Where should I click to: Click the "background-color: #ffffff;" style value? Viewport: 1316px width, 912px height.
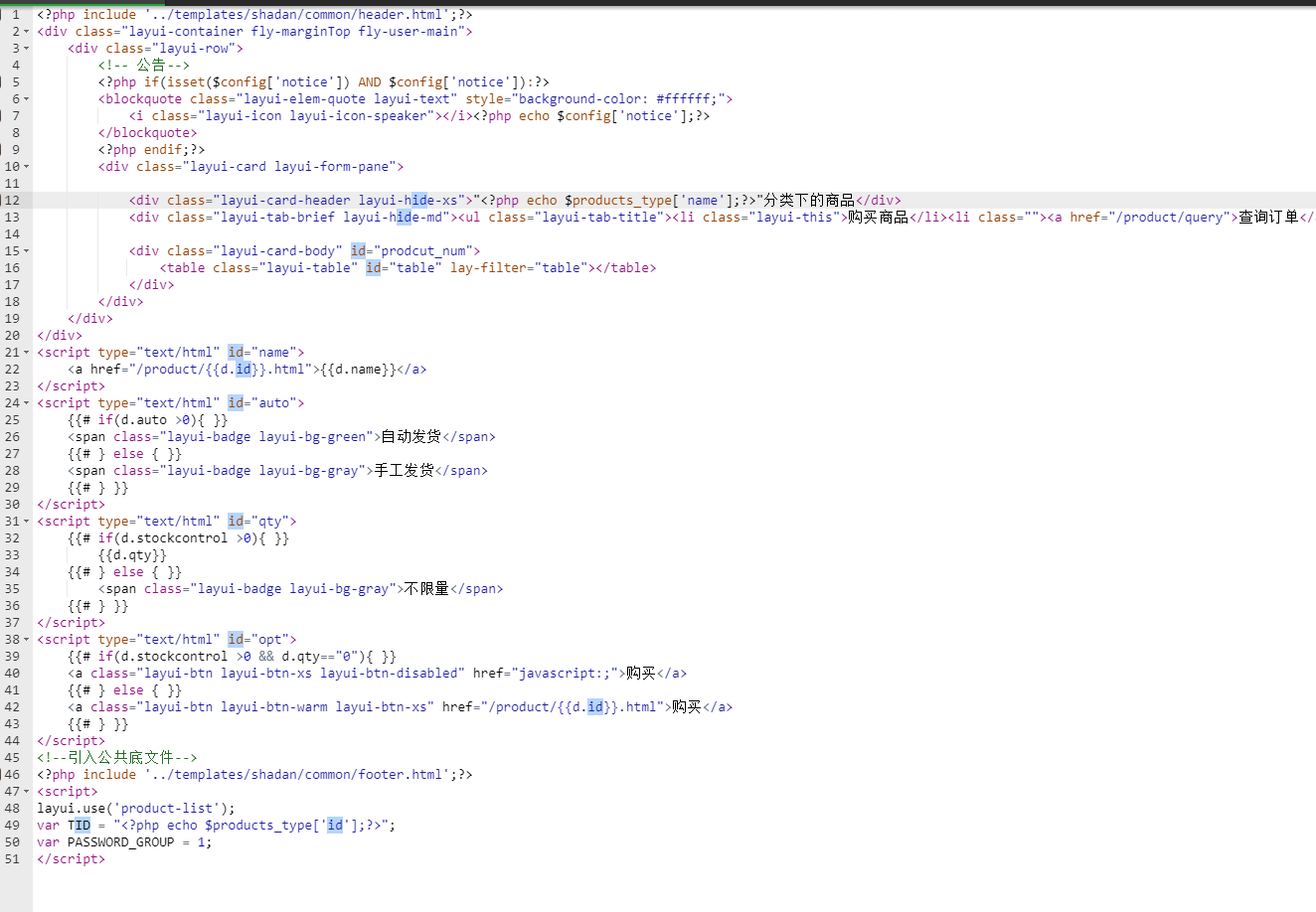617,99
